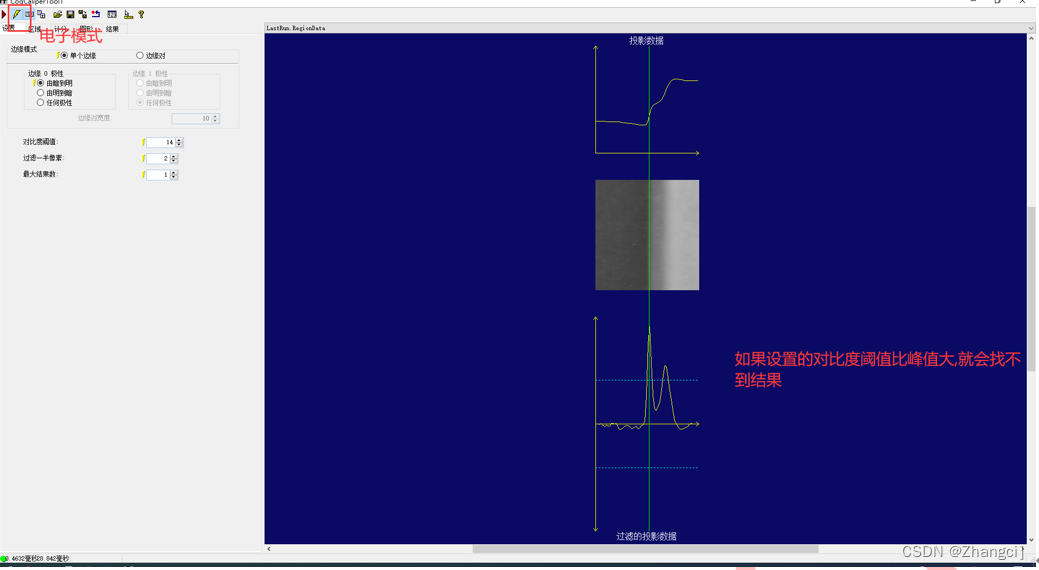Image resolution: width=1039 pixels, height=570 pixels.
Task: Decrease 过滤一半像素 with its down arrow
Action: coord(174,161)
